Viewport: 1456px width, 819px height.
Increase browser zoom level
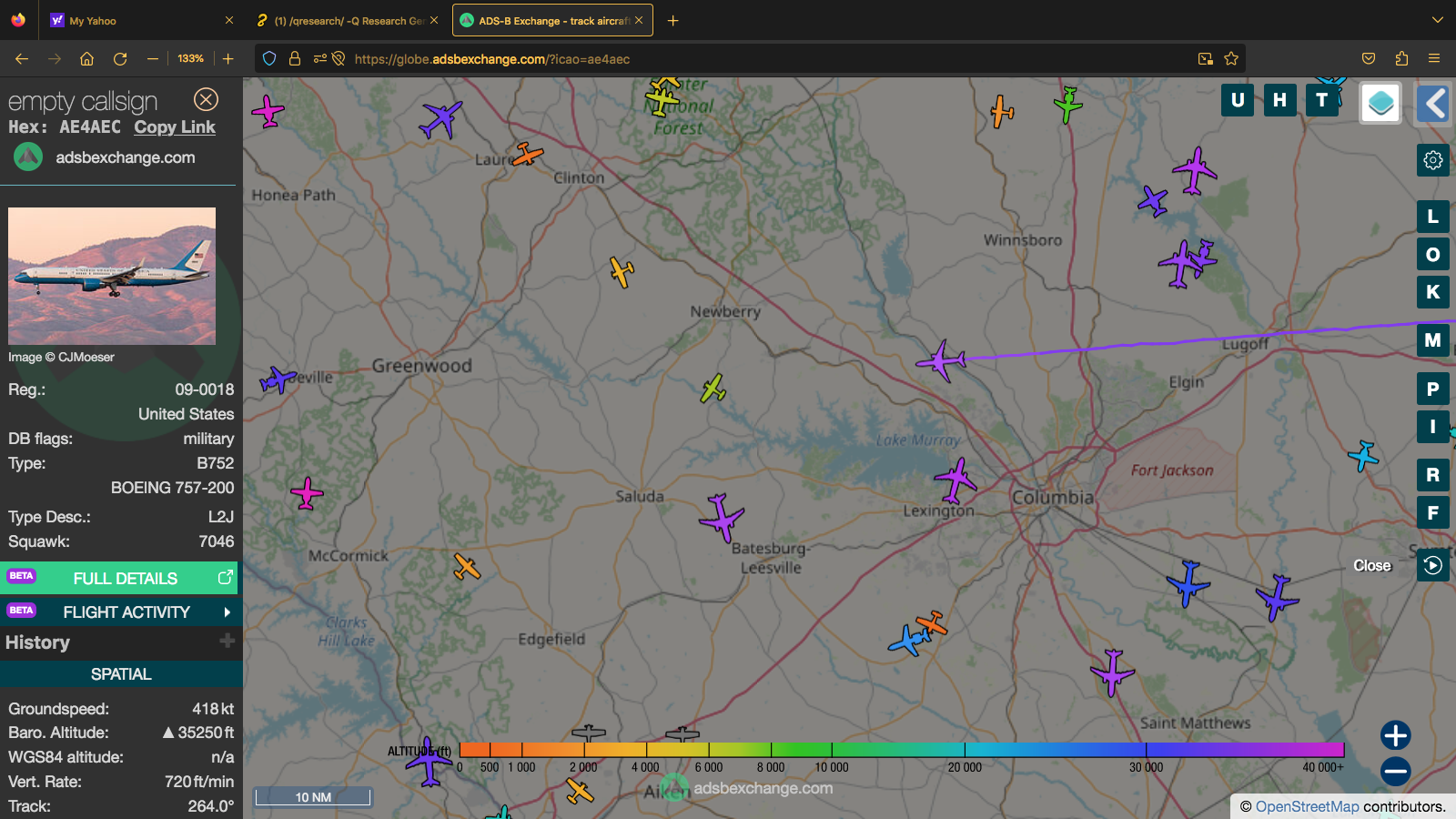228,58
